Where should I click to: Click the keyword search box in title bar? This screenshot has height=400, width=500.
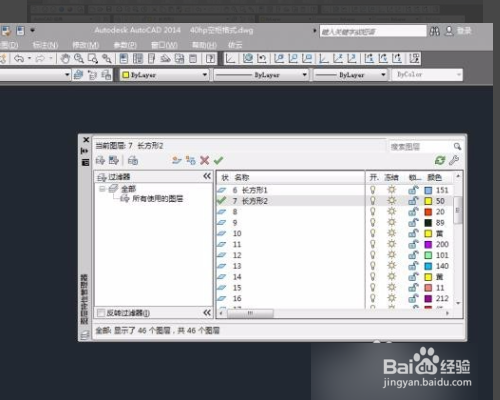point(373,31)
